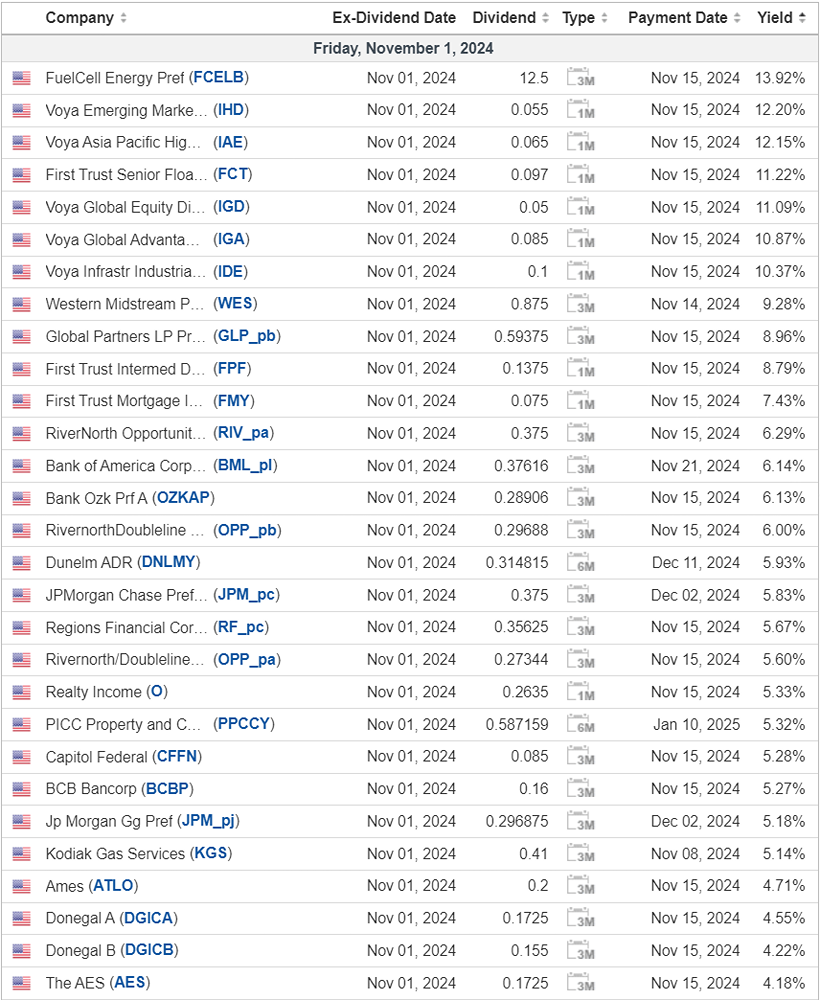Open the KGS ticker link
The height and width of the screenshot is (1000, 820).
(210, 854)
